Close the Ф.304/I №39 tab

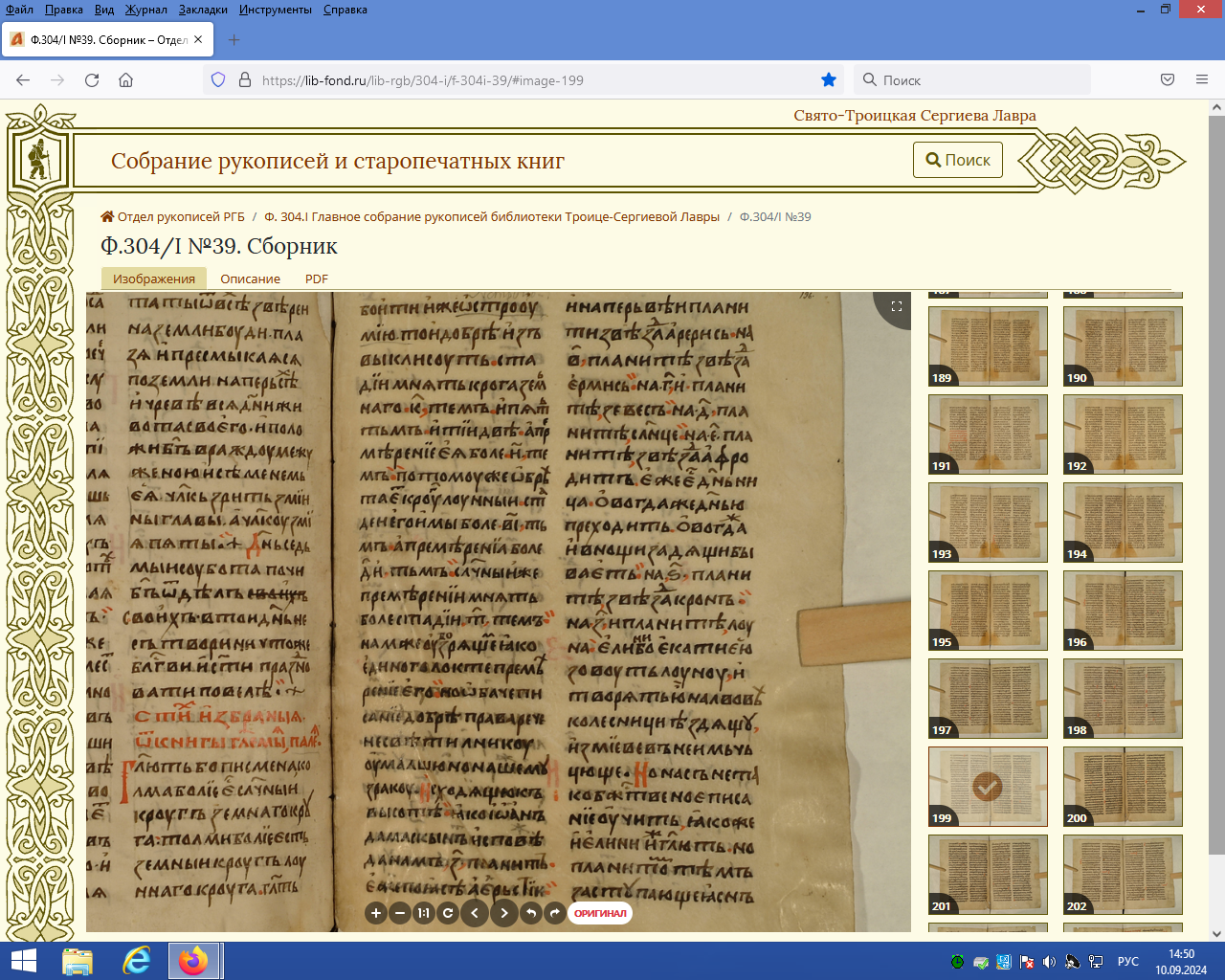tap(198, 40)
